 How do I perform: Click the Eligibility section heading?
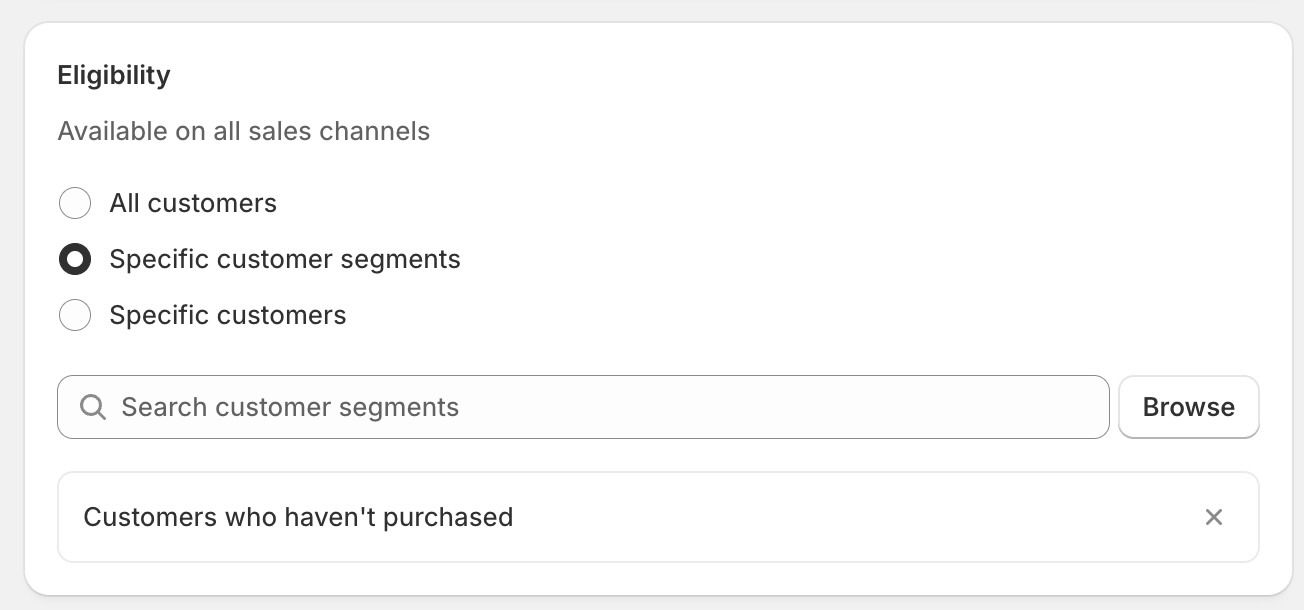click(114, 75)
